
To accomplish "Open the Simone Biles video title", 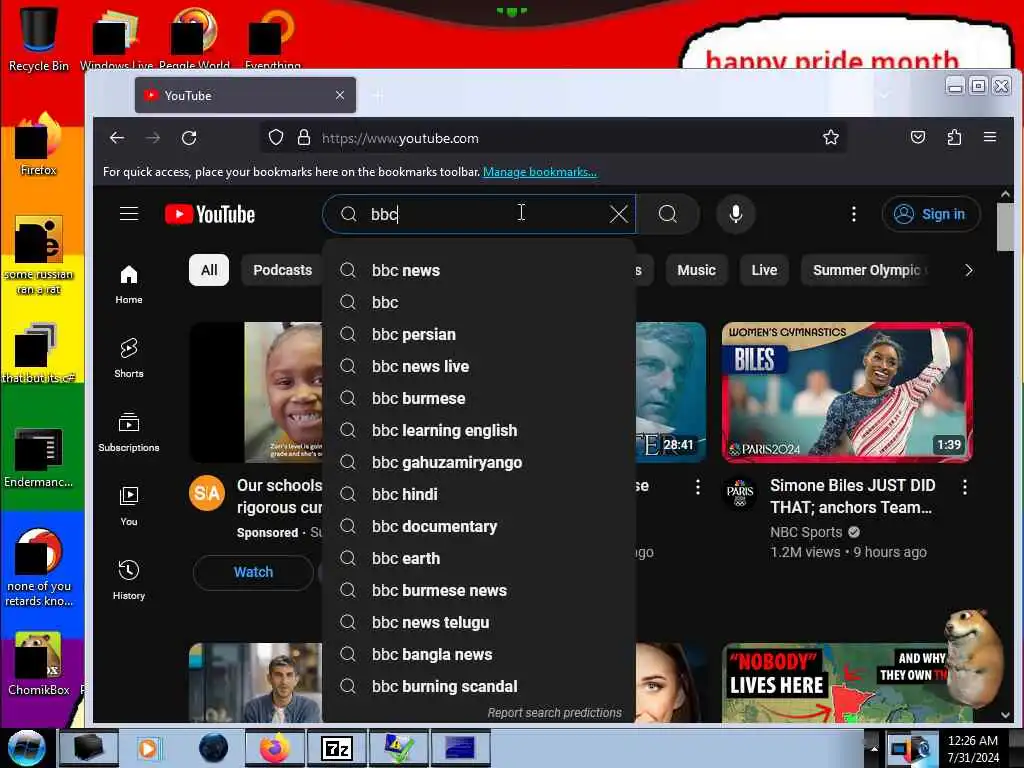I will tap(852, 496).
